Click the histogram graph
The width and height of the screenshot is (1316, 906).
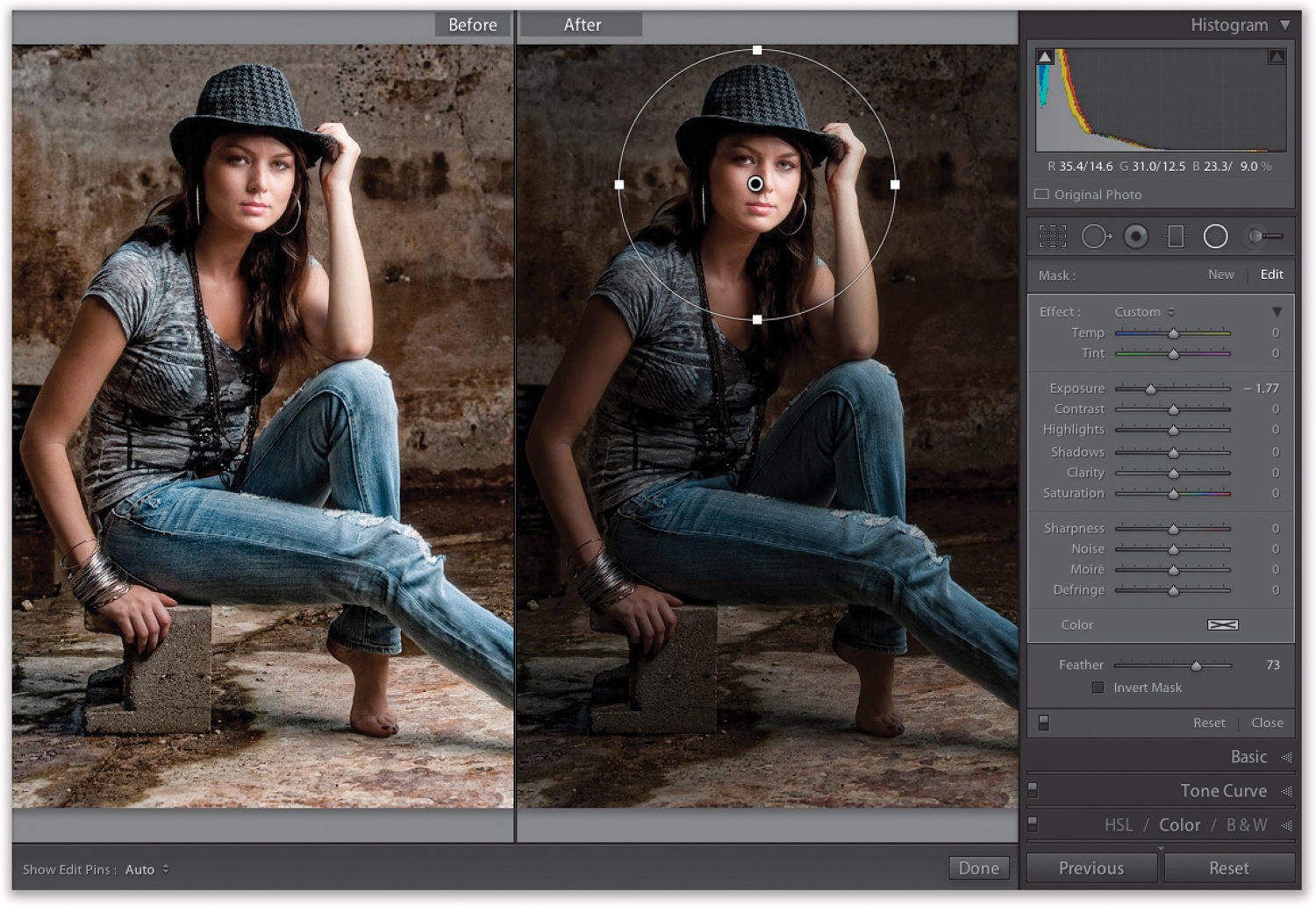click(x=1161, y=100)
